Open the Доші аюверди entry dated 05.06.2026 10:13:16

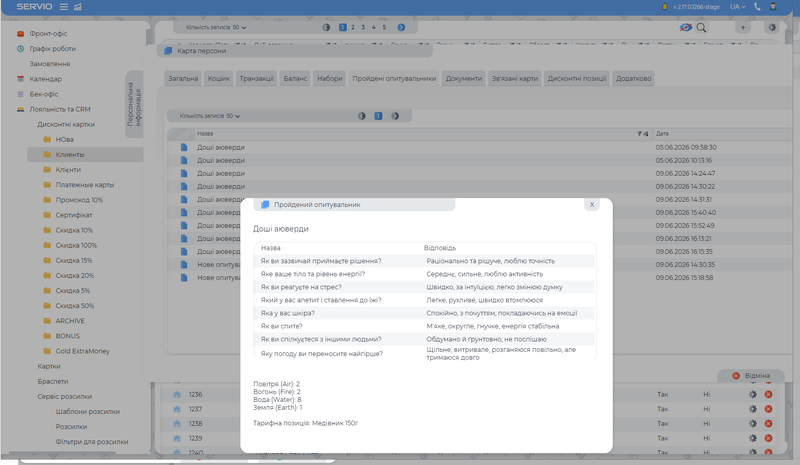pyautogui.click(x=221, y=160)
